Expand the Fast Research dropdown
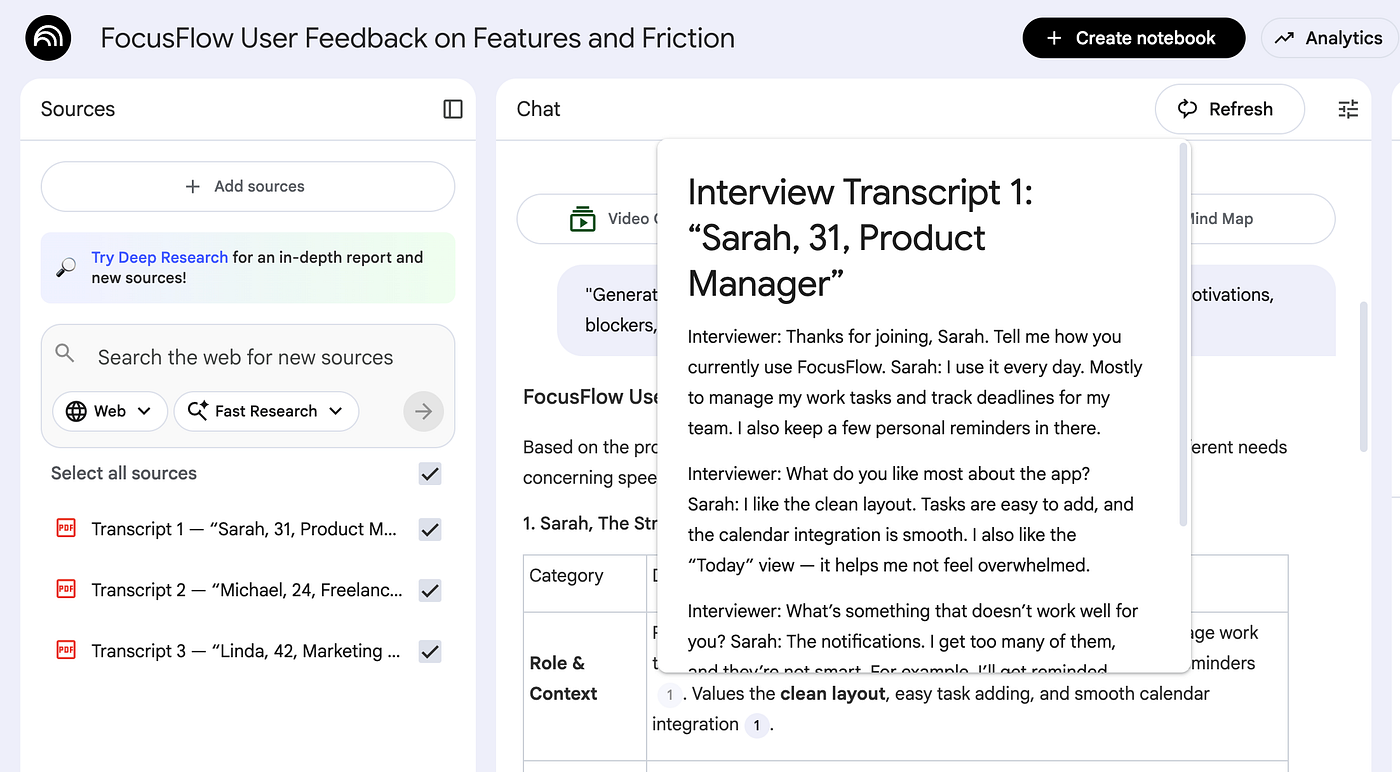This screenshot has width=1400, height=772. [266, 411]
